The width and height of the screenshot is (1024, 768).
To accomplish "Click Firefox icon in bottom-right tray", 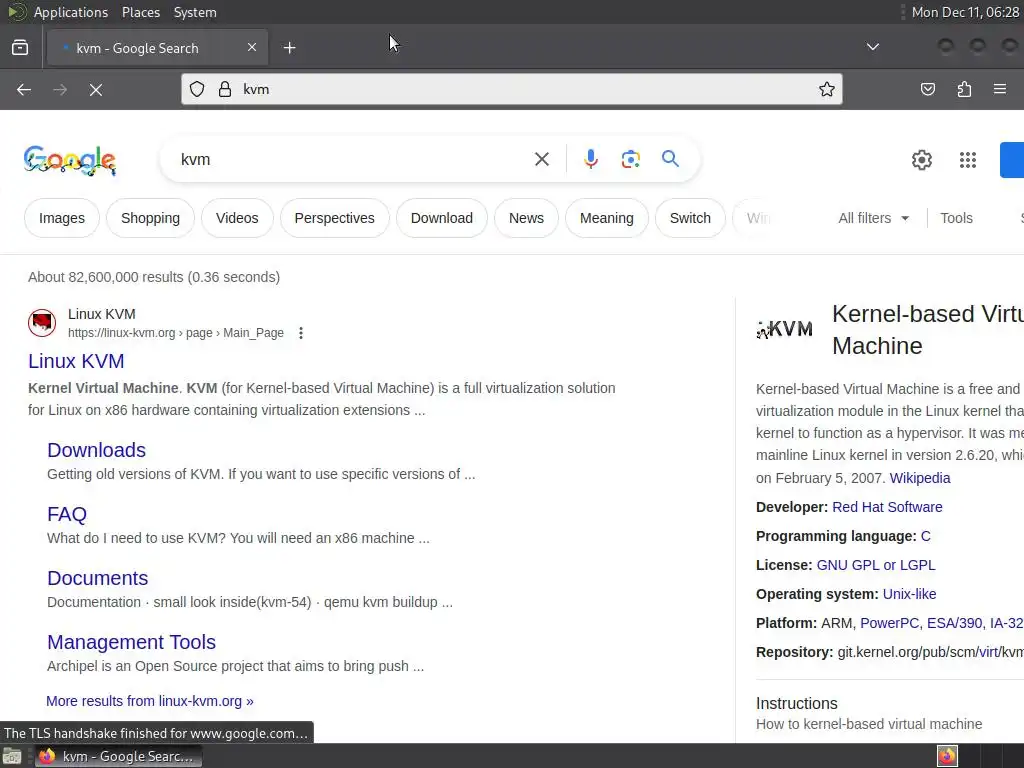I will (947, 756).
